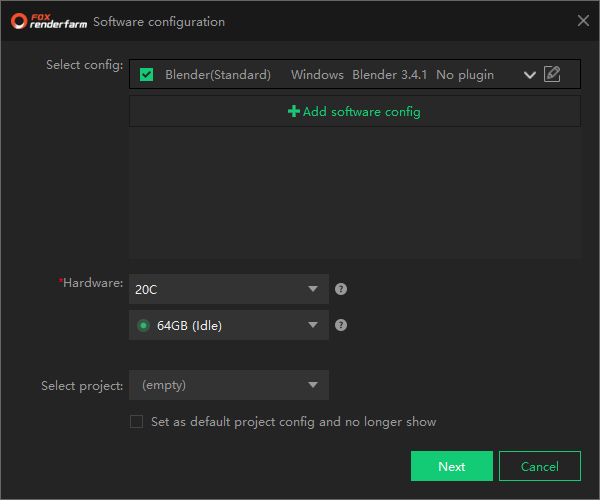Click the Blender(Standard) config name
Image resolution: width=600 pixels, height=500 pixels.
pos(218,75)
